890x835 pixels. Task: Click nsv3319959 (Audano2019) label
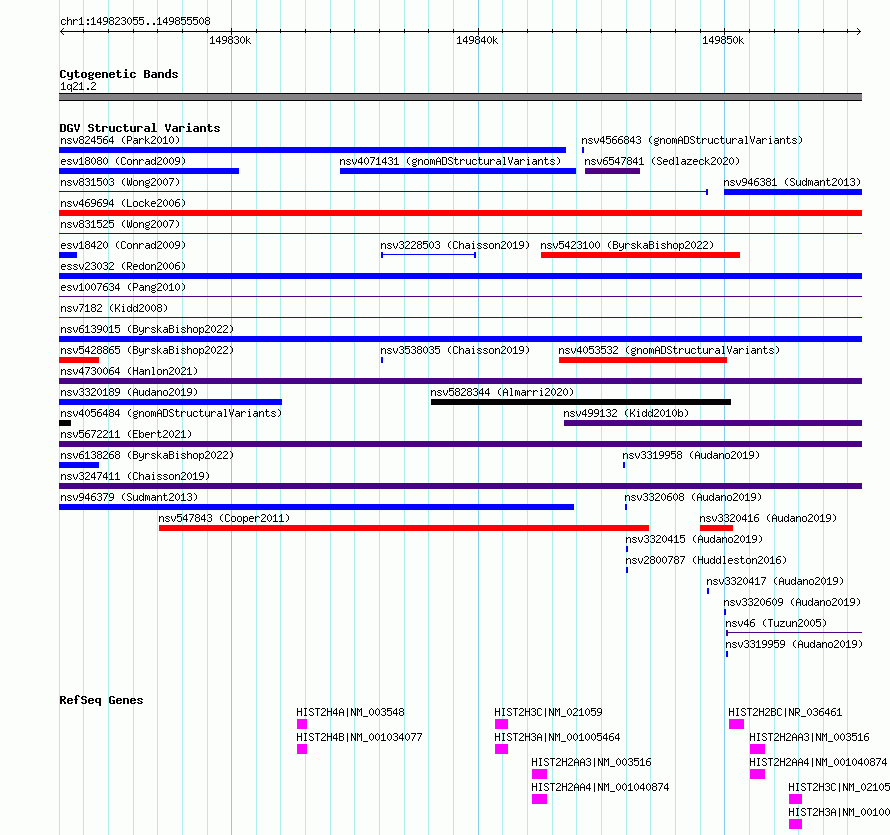(x=794, y=644)
